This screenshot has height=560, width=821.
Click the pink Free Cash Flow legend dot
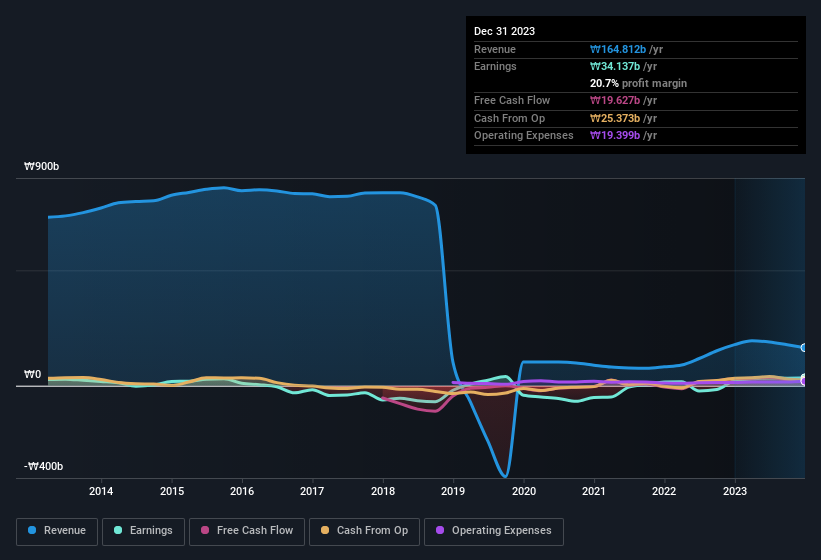205,530
